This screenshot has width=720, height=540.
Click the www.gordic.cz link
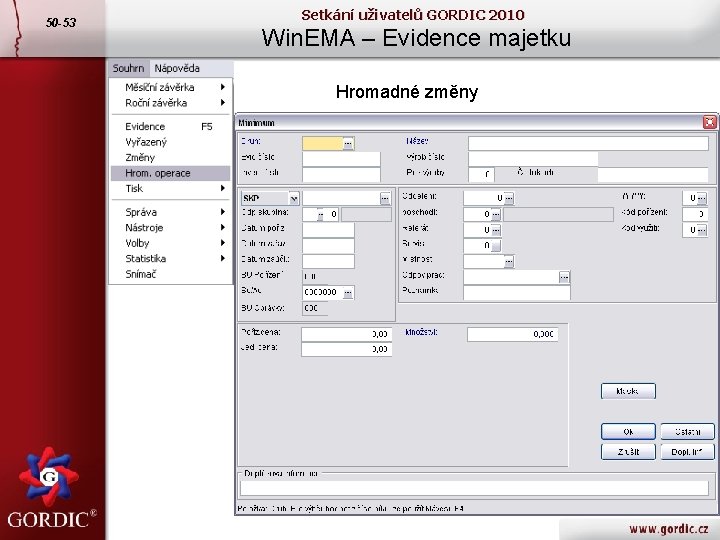tap(668, 529)
